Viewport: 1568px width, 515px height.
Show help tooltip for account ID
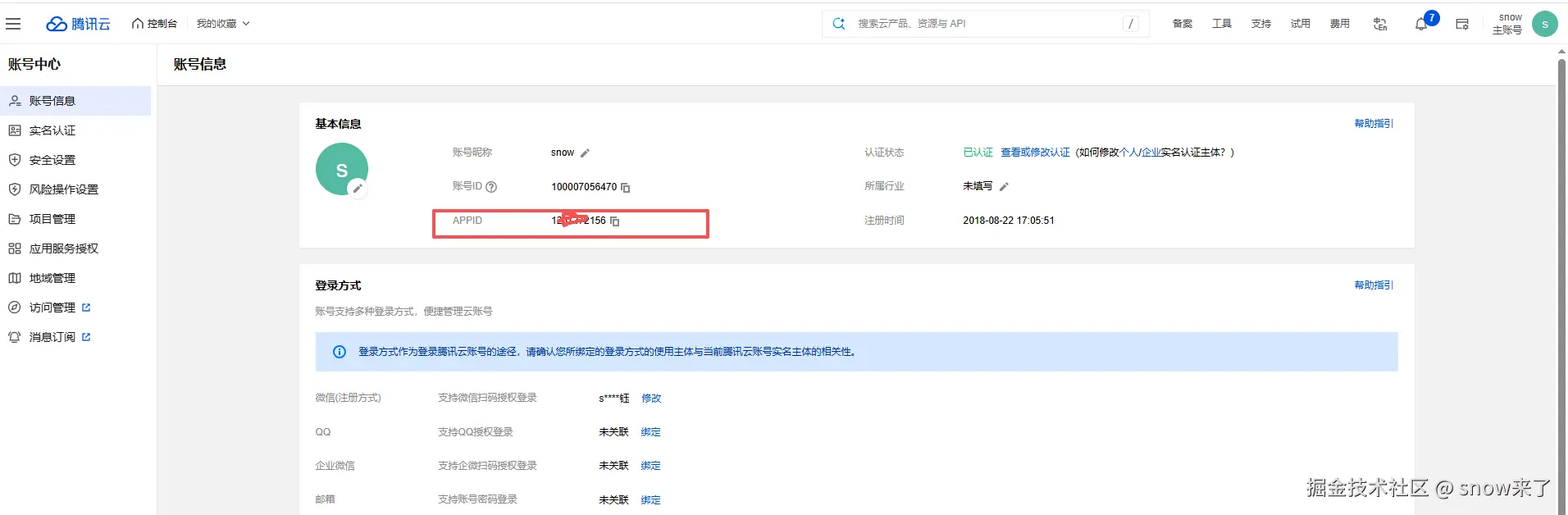click(x=491, y=187)
